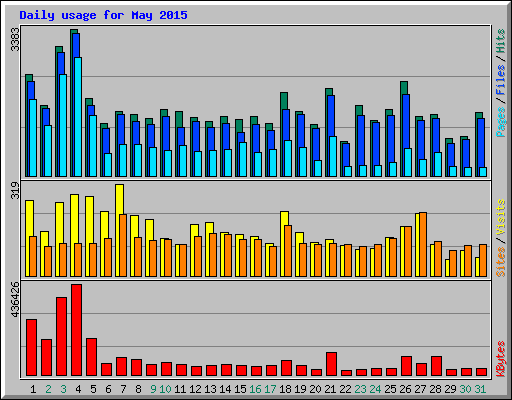Click green day 17 on the x-axis
The width and height of the screenshot is (512, 400).
(x=270, y=389)
